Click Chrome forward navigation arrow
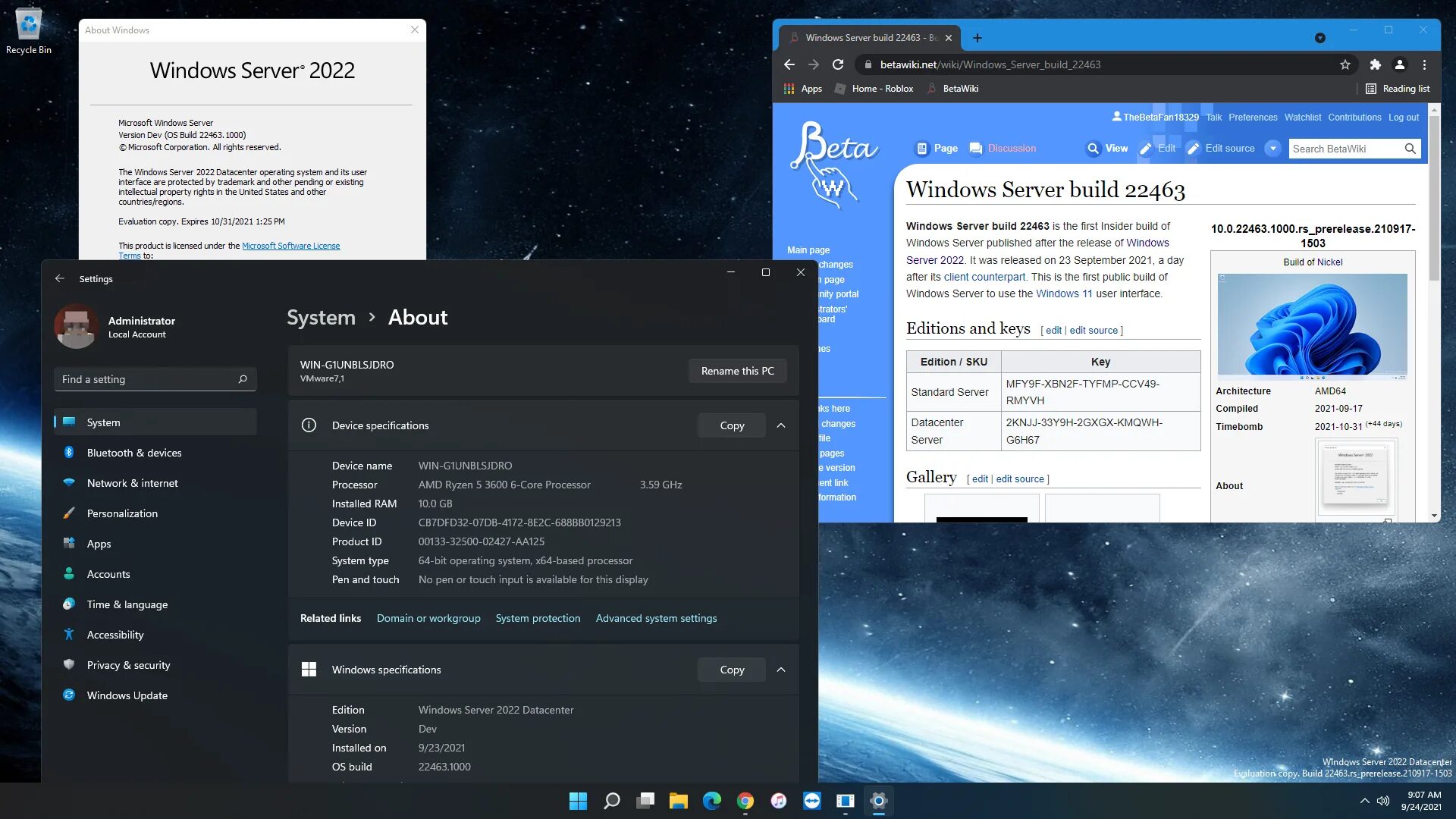The height and width of the screenshot is (819, 1456). tap(814, 64)
